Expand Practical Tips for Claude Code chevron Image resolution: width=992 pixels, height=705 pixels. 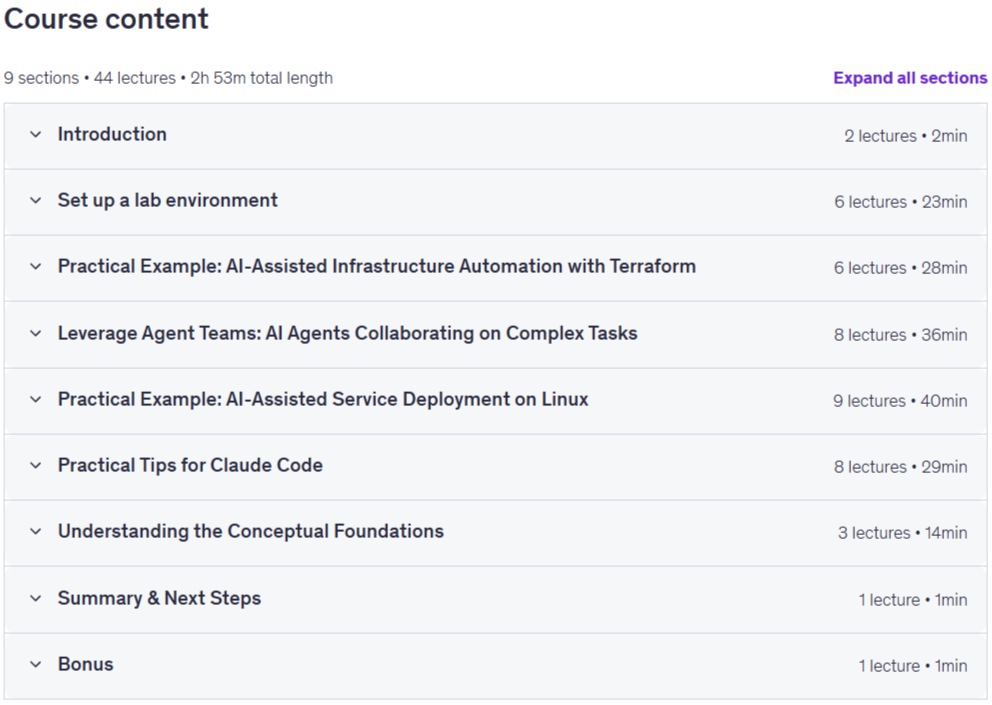[x=35, y=465]
